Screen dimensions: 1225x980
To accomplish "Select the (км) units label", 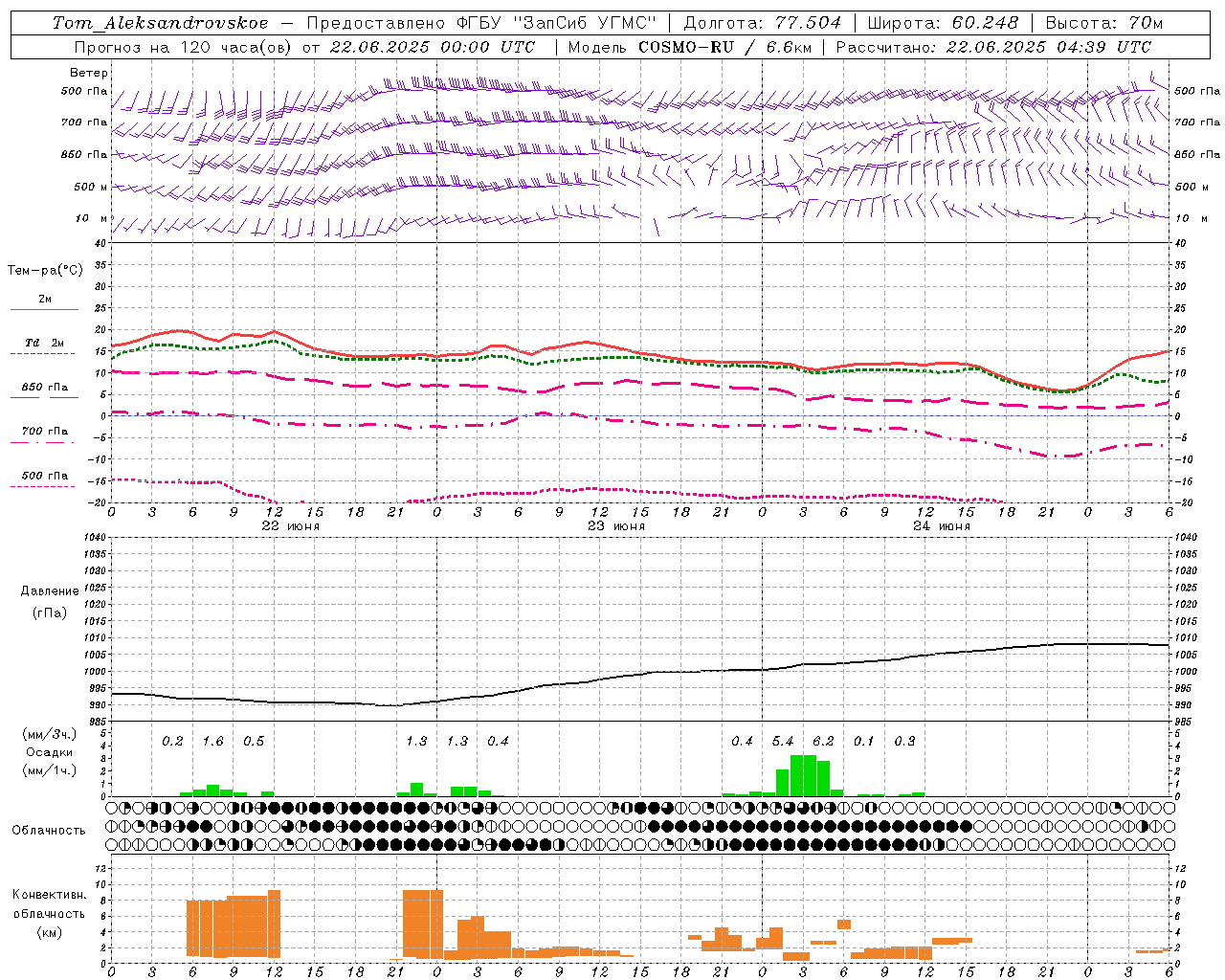I will tap(50, 932).
